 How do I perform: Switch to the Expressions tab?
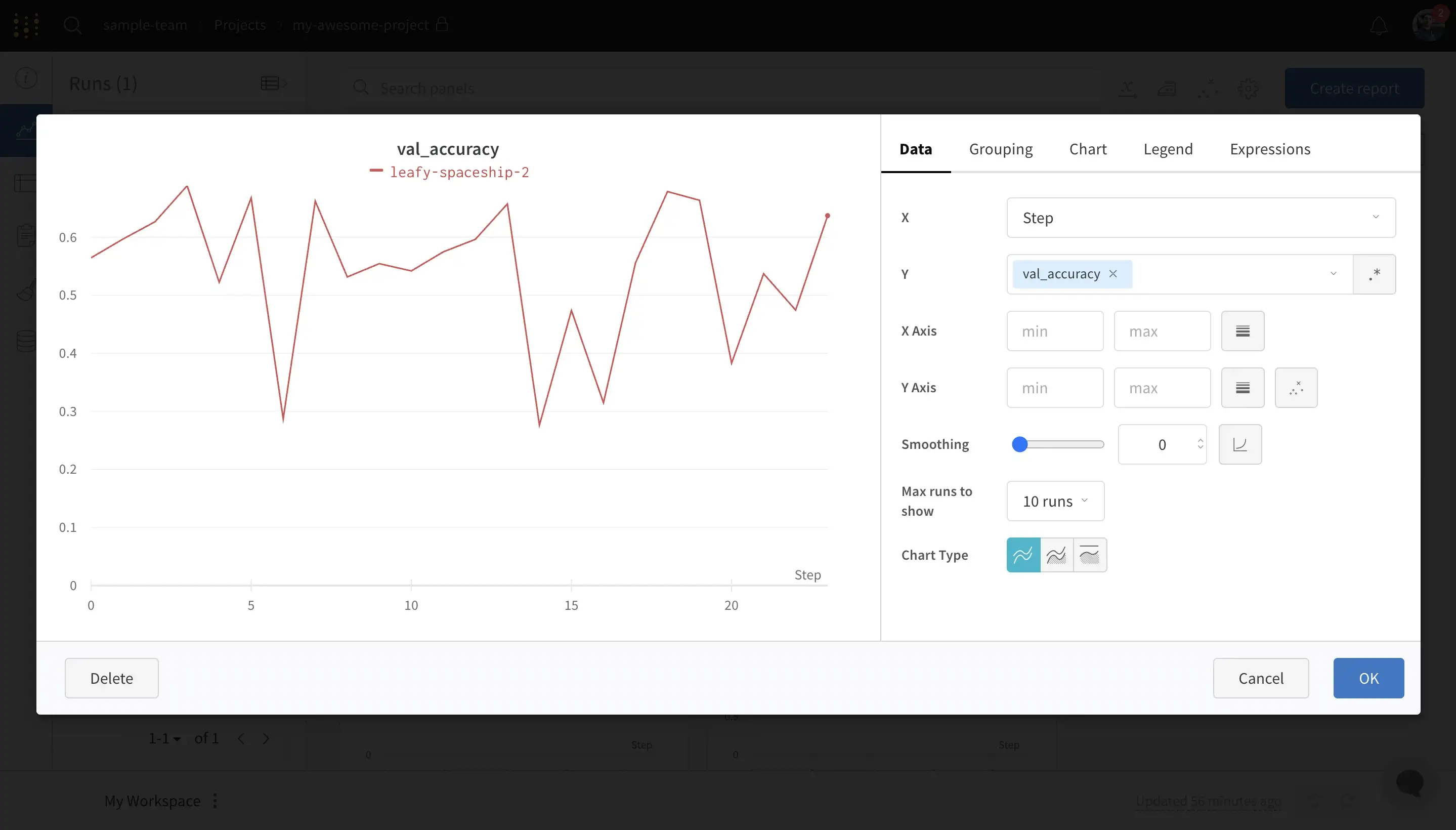click(x=1270, y=149)
